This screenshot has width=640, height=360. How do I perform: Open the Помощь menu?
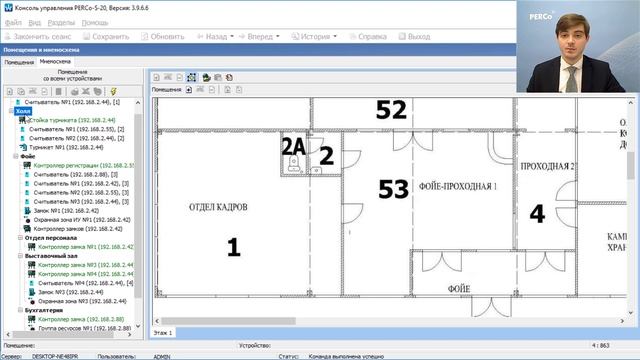point(95,22)
